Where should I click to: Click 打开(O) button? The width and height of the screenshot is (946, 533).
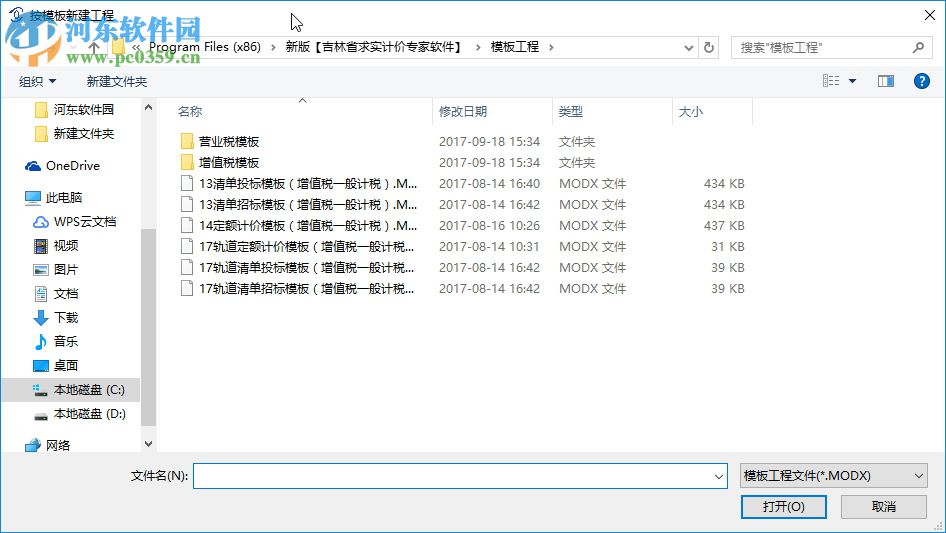point(784,506)
